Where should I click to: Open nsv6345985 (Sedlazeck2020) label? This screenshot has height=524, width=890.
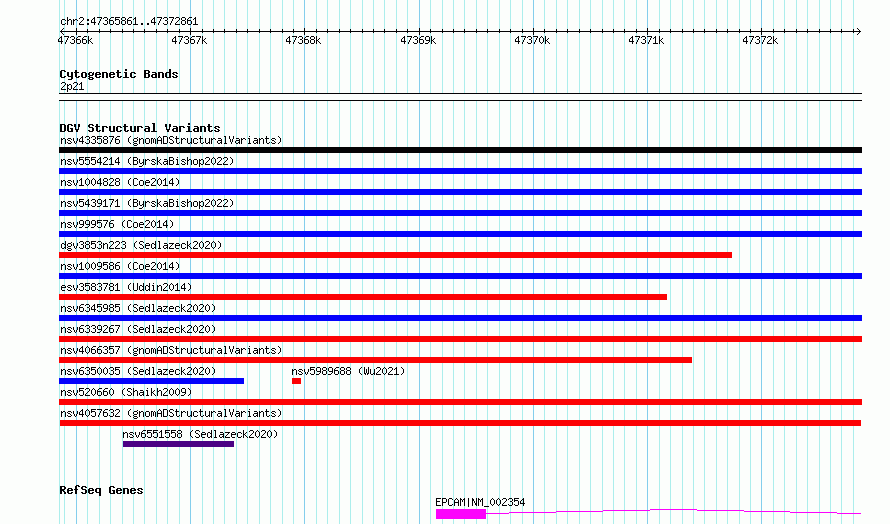click(x=138, y=308)
